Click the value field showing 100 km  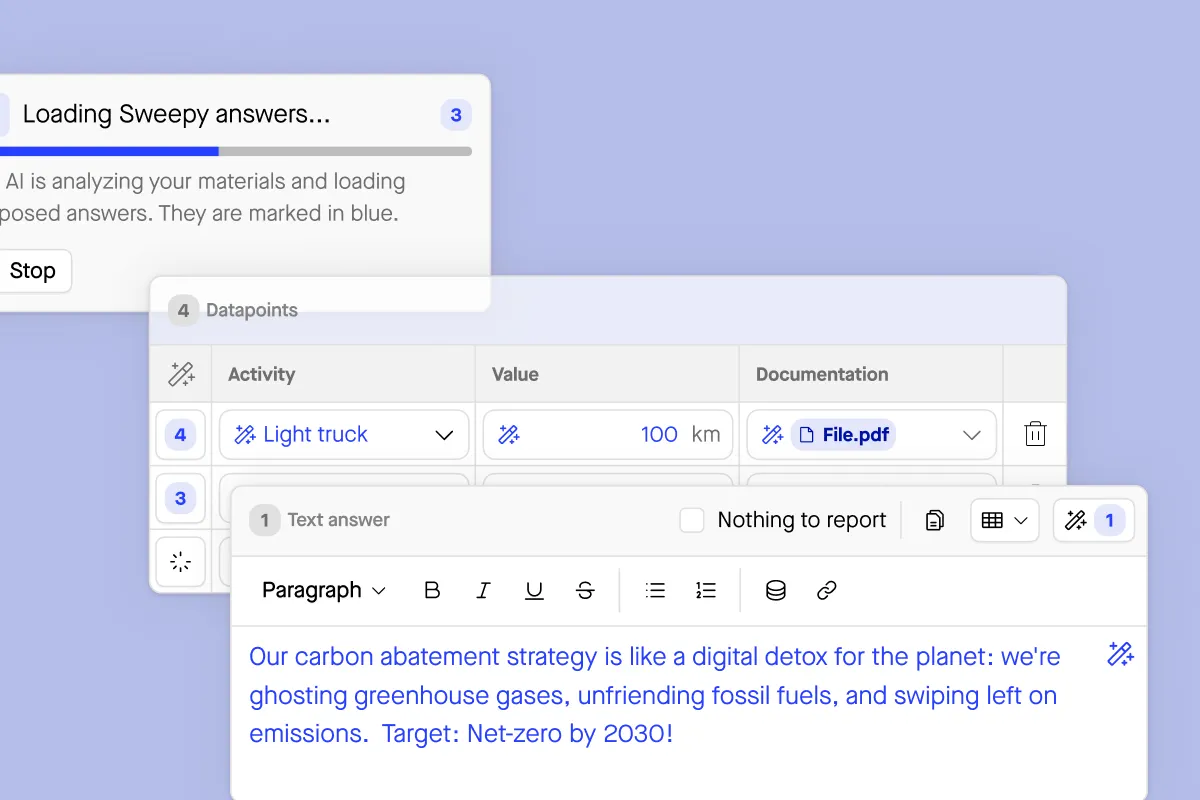pyautogui.click(x=608, y=435)
